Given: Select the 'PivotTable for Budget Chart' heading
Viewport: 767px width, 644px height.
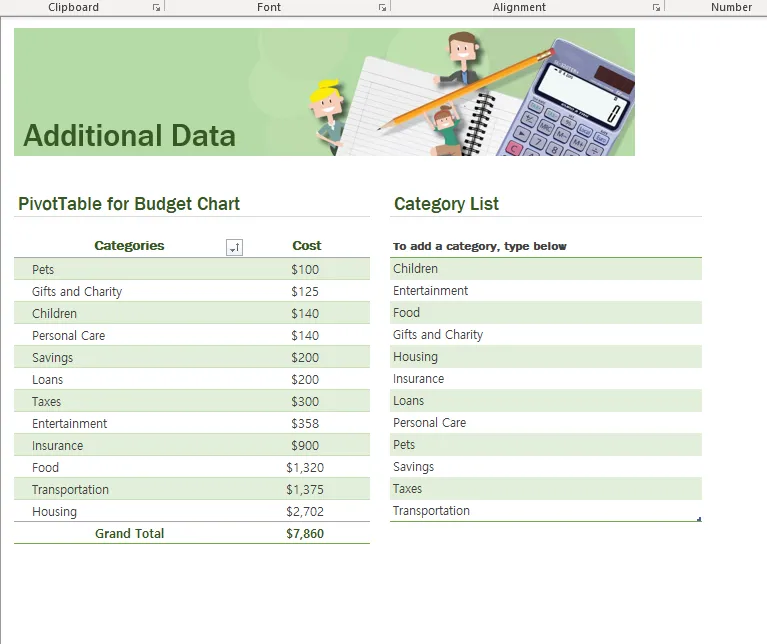Looking at the screenshot, I should [x=129, y=204].
